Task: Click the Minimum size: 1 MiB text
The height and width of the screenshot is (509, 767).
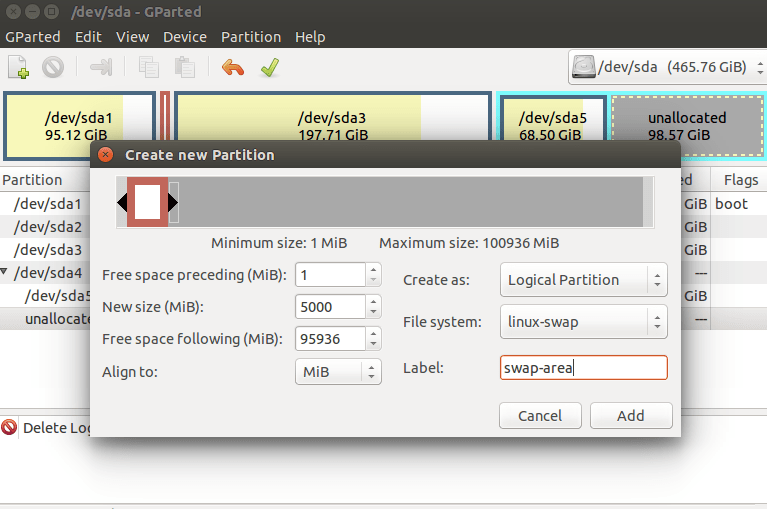Action: (279, 243)
